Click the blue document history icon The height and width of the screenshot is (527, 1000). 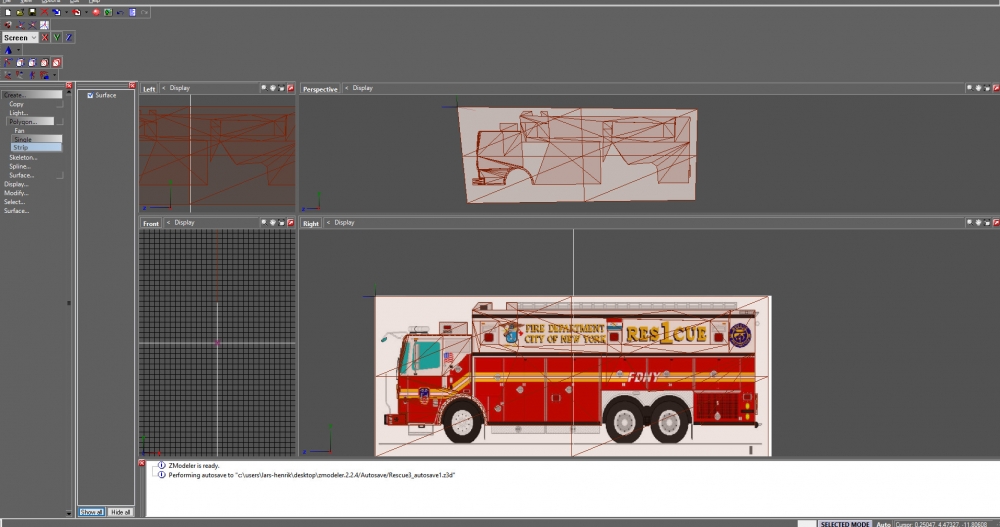tap(132, 12)
